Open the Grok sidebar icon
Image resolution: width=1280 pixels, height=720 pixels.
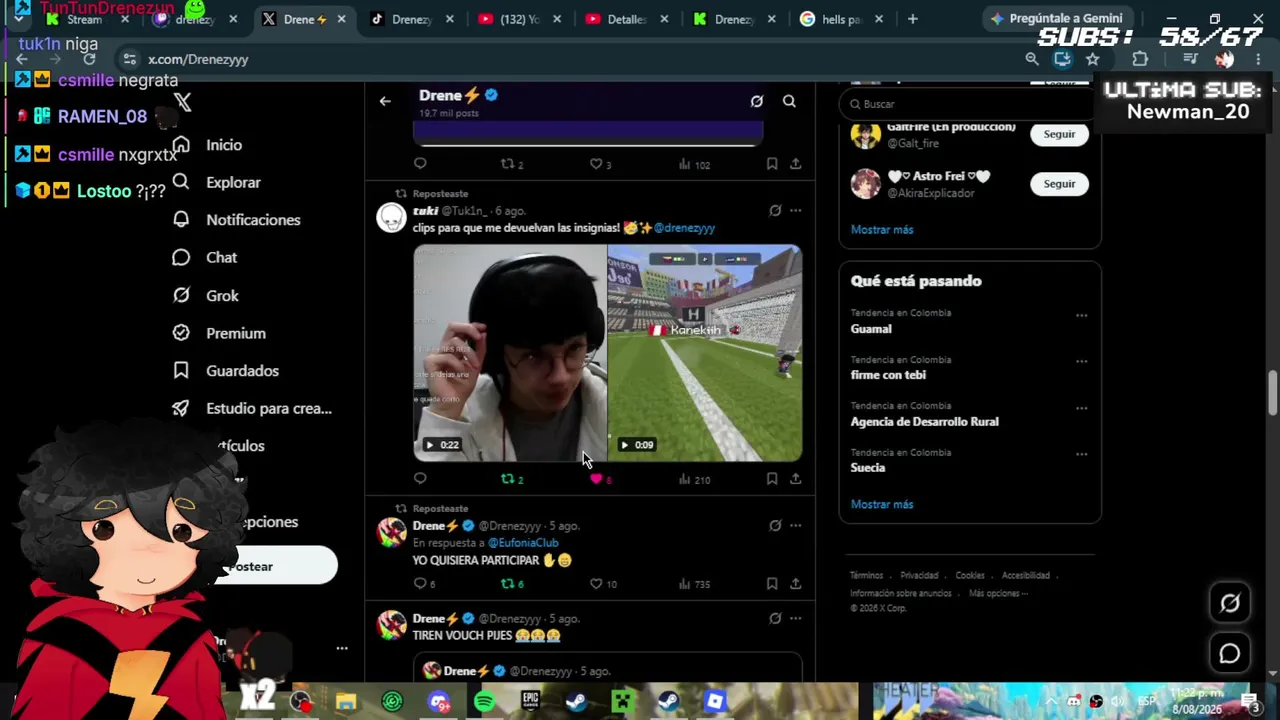(x=181, y=295)
